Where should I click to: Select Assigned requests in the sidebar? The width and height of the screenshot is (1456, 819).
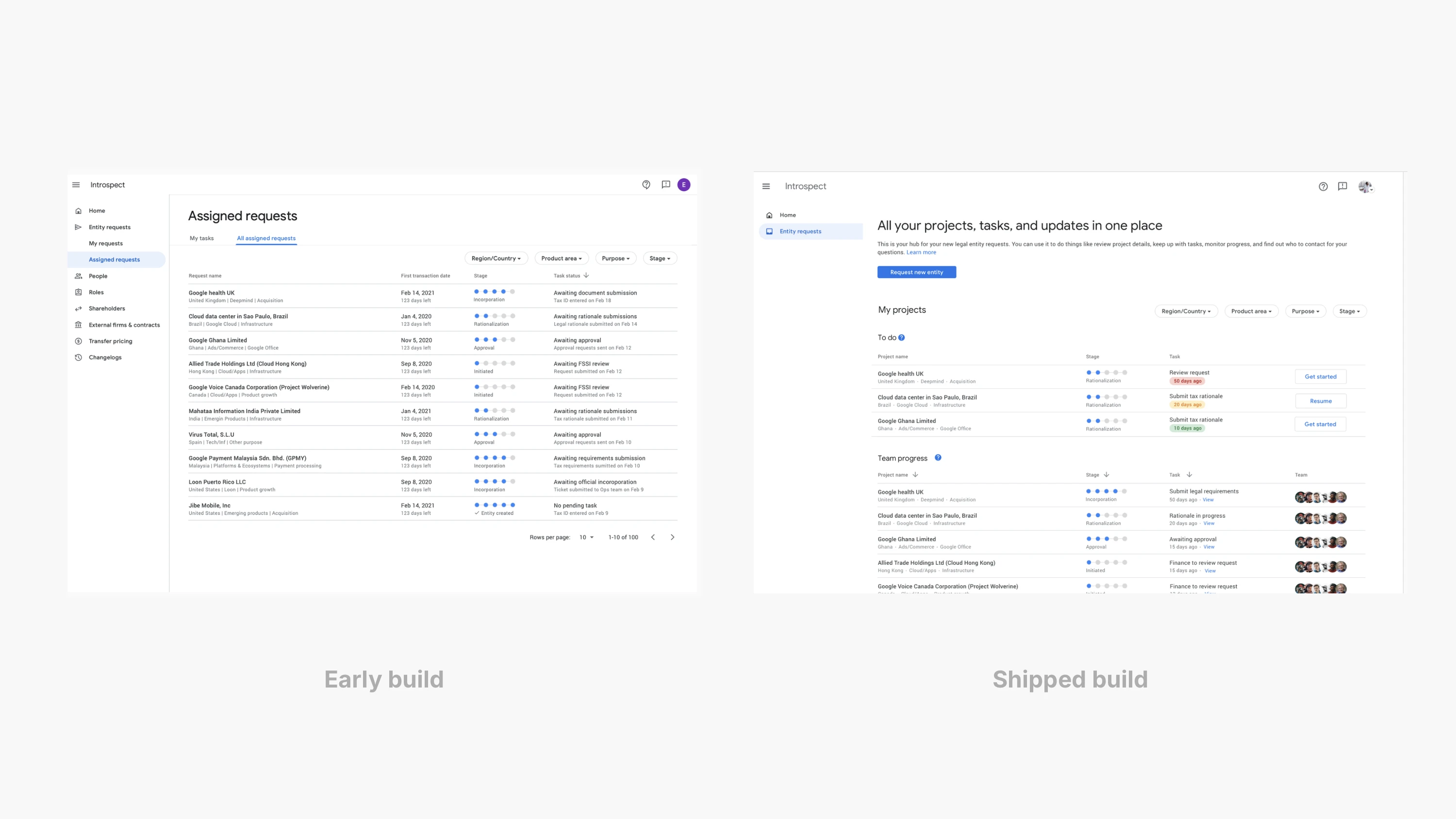pyautogui.click(x=114, y=260)
